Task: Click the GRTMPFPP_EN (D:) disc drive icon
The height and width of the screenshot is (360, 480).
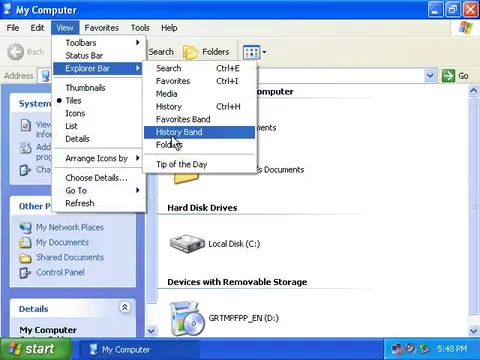Action: tap(187, 318)
